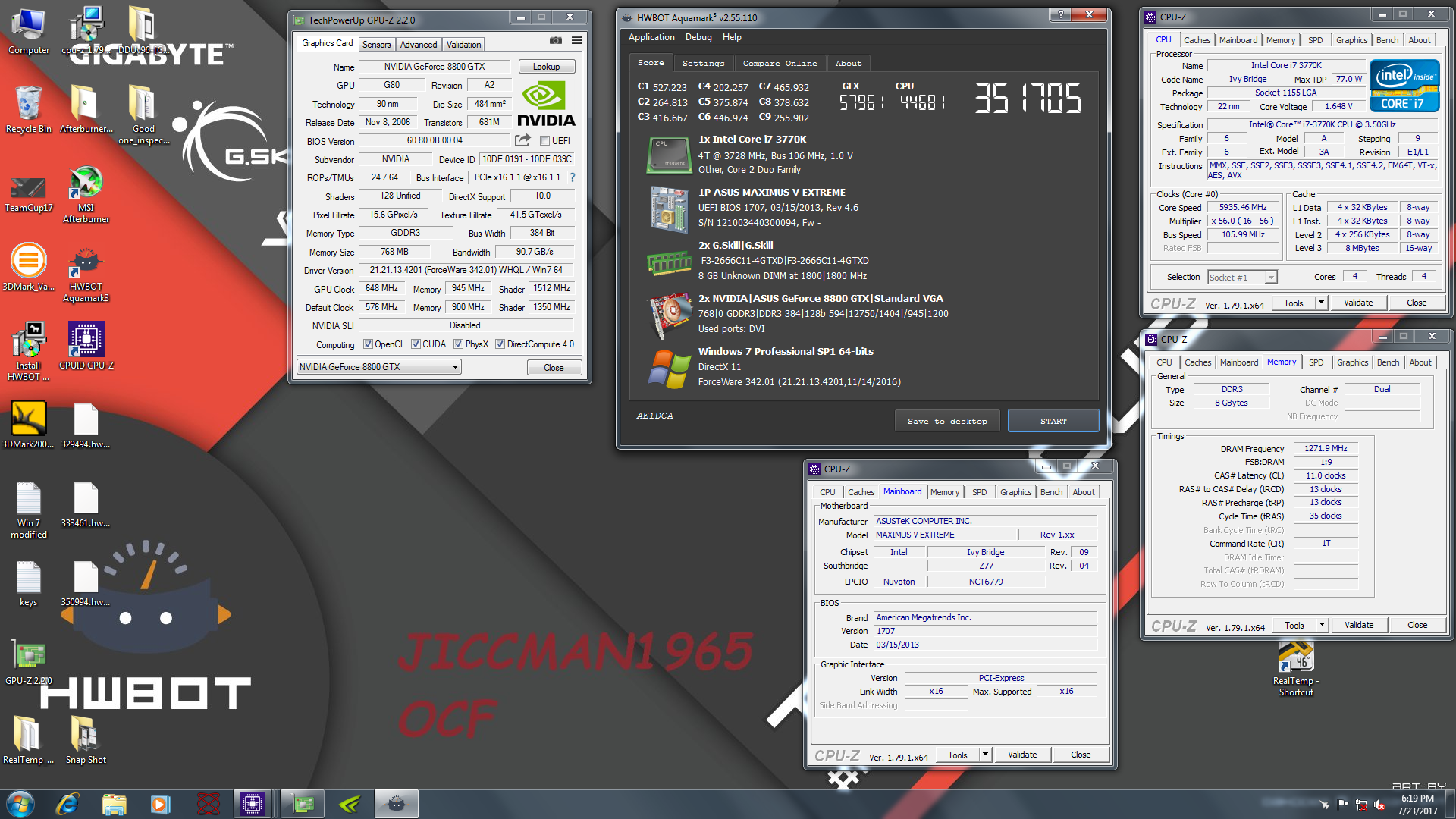
Task: Switch to the Settings tab in Aquamark
Action: pyautogui.click(x=703, y=63)
